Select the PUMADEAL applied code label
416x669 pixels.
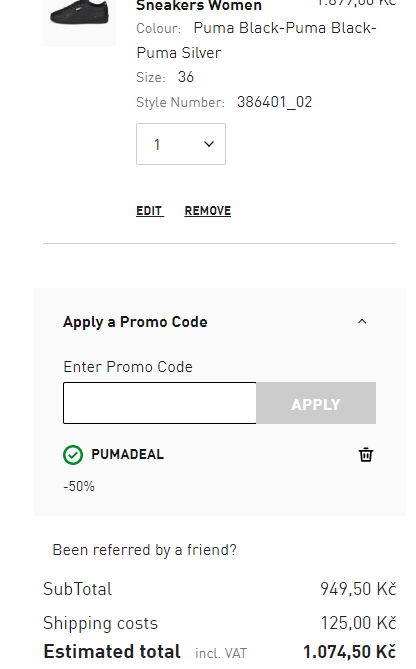click(128, 454)
